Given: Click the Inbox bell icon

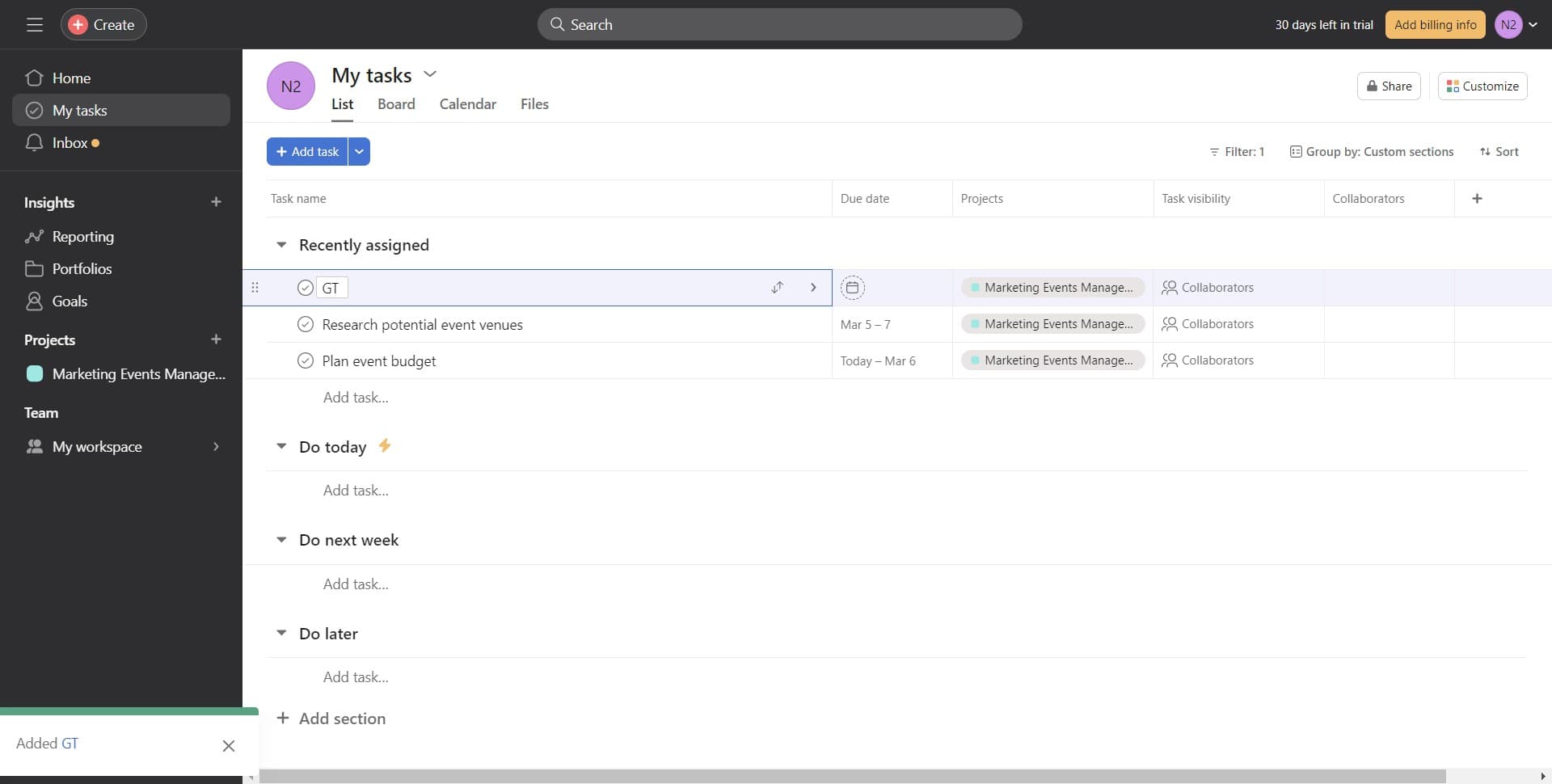Looking at the screenshot, I should (x=34, y=142).
